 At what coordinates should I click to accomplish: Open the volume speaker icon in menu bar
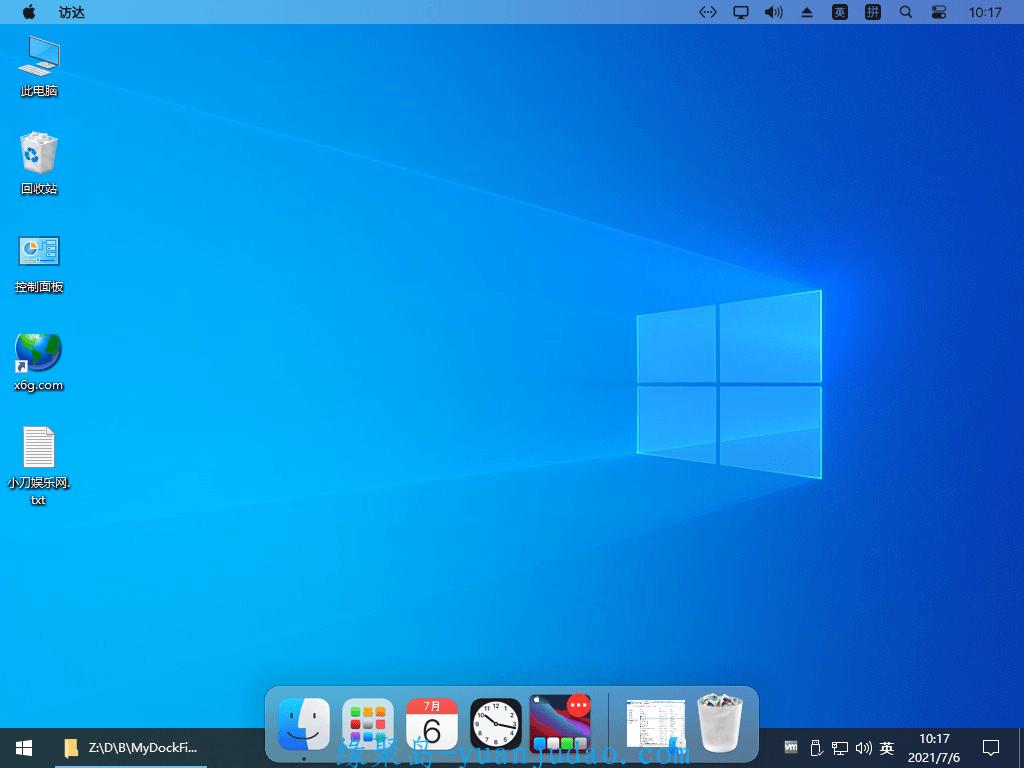pyautogui.click(x=773, y=12)
